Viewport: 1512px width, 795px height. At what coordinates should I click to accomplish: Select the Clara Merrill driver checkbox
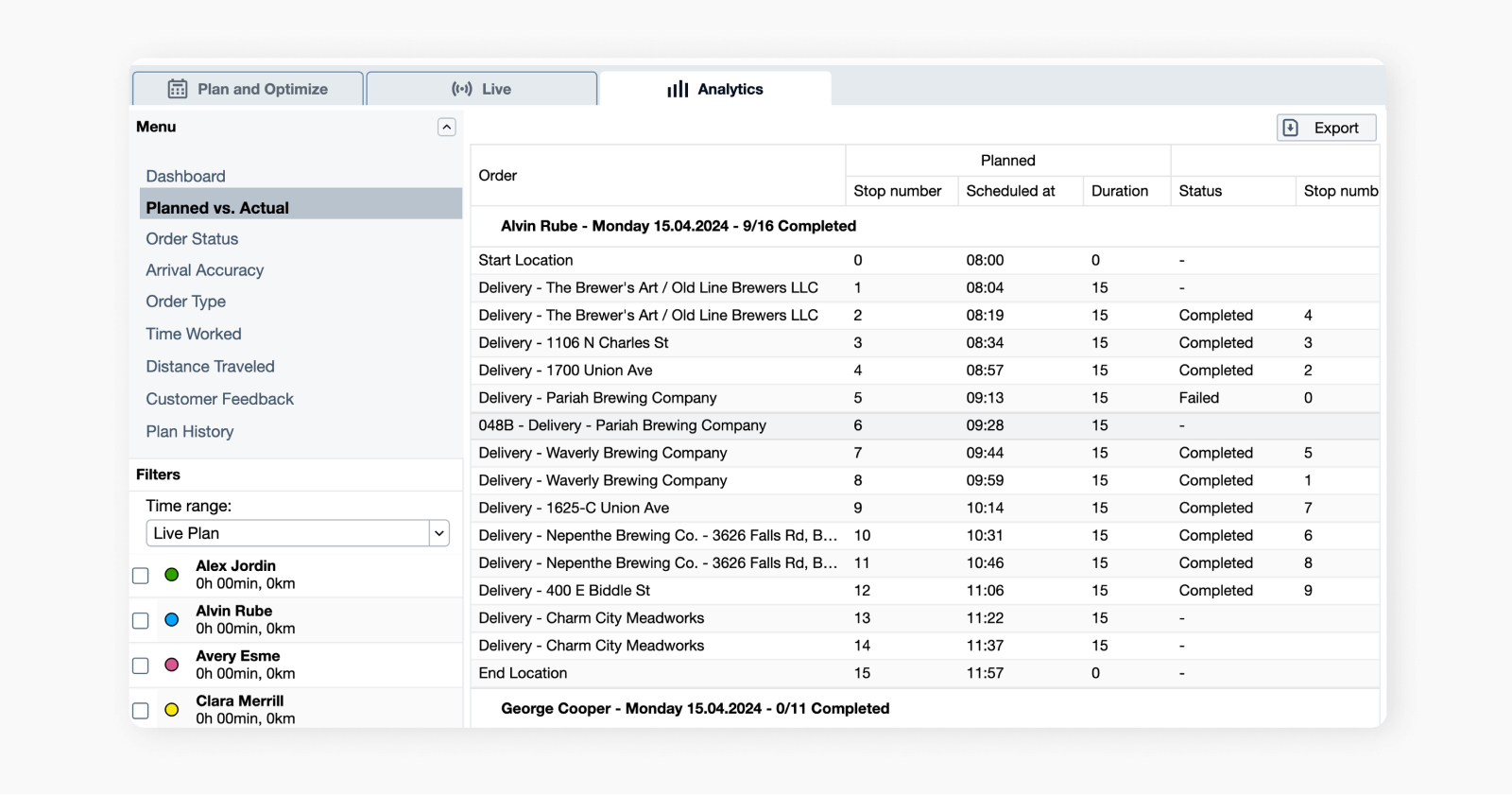click(x=141, y=711)
